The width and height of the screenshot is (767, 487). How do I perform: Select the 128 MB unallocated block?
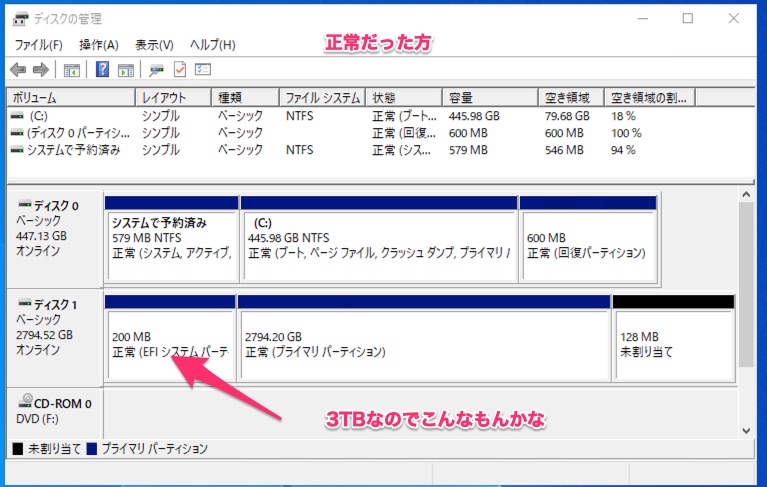point(674,338)
